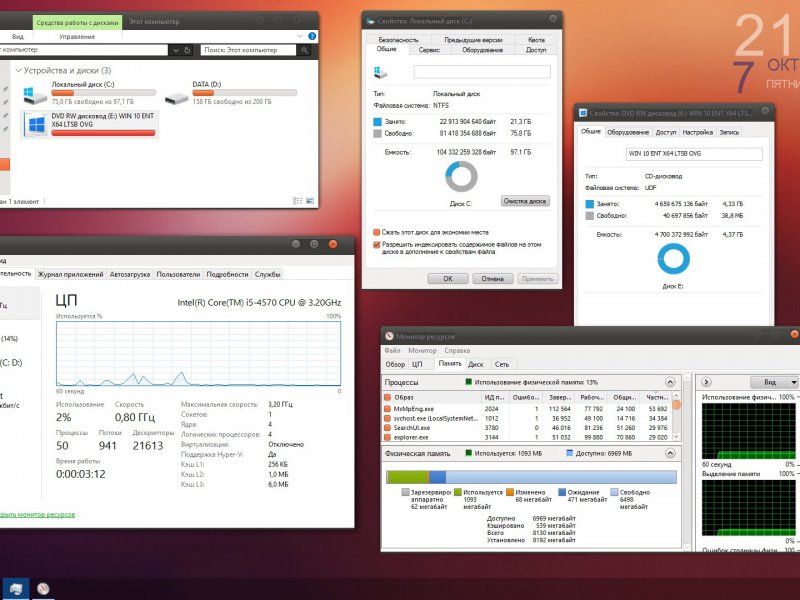Open Доступ tab in C: properties
800x600 pixels.
point(536,50)
